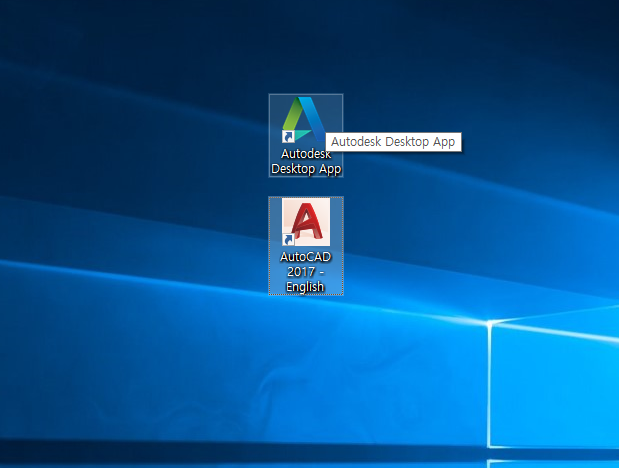The image size is (619, 468).
Task: Click the "Autodesk Desktop App" label under the icon
Action: (x=306, y=161)
